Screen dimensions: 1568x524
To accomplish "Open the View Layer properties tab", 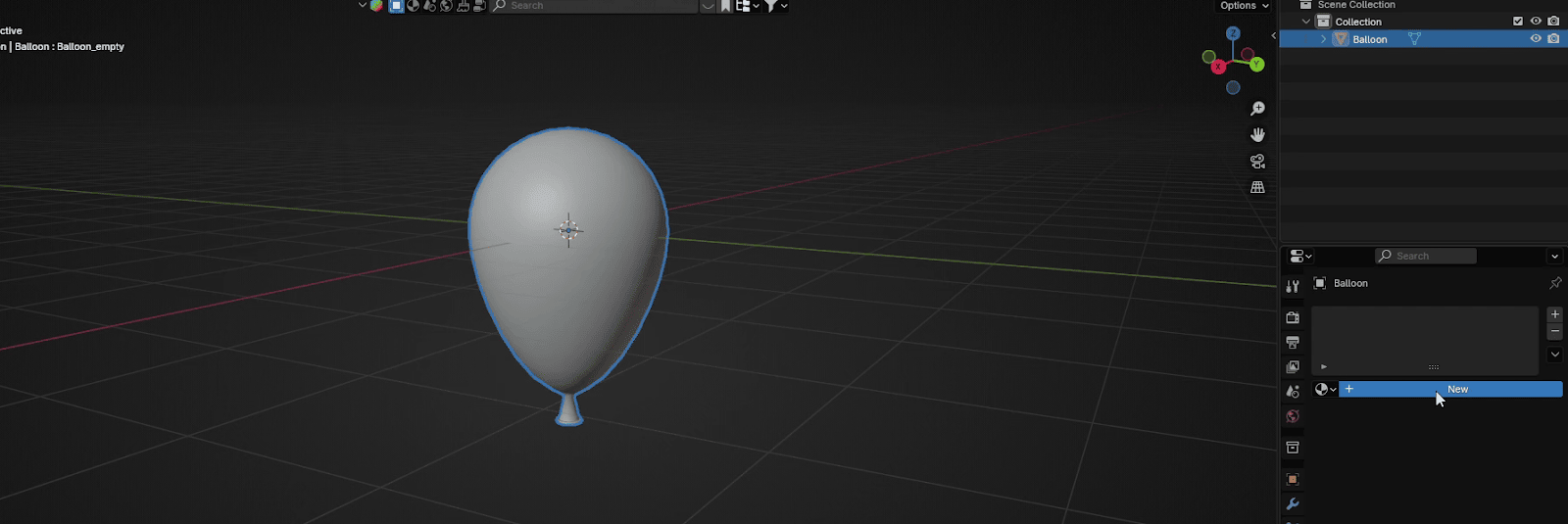I will (x=1293, y=366).
